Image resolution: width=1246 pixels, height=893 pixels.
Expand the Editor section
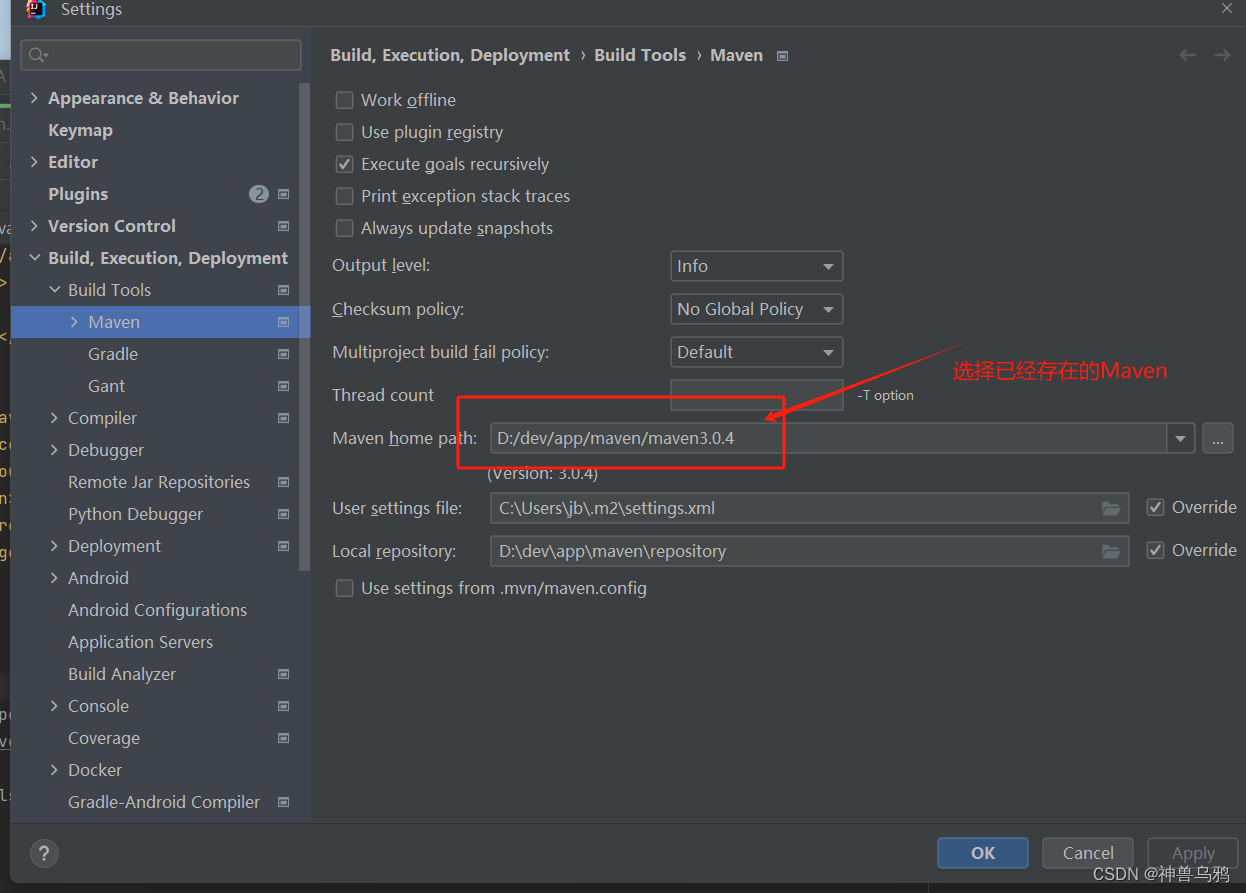[35, 162]
